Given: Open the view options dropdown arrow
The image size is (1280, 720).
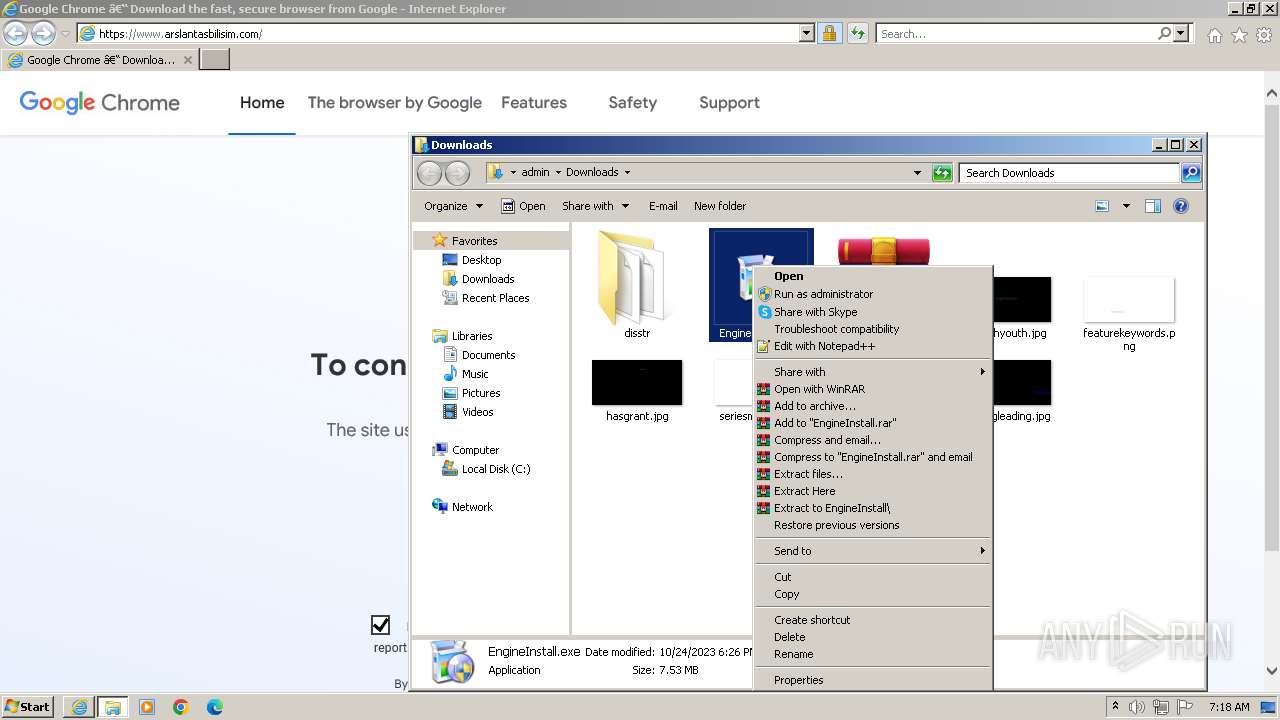Looking at the screenshot, I should (1126, 206).
